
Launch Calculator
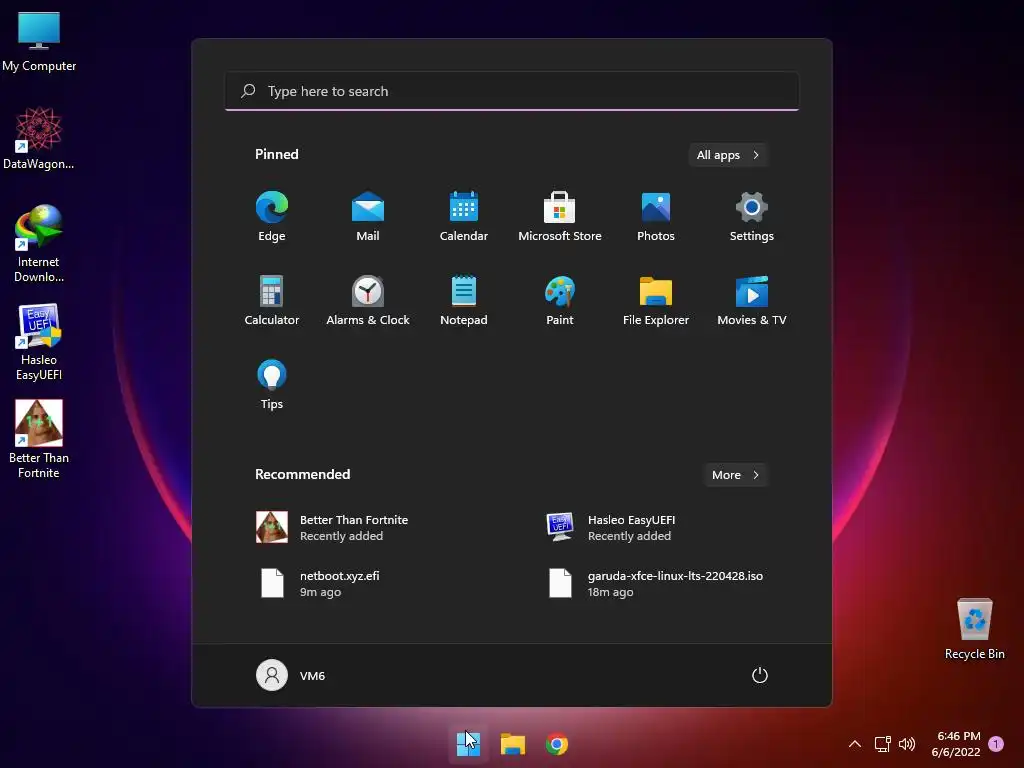click(x=272, y=300)
